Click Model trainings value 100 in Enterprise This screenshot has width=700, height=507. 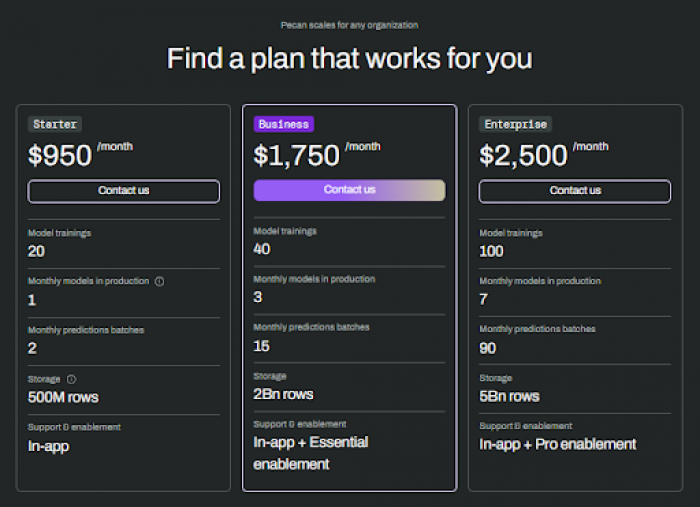pyautogui.click(x=491, y=251)
